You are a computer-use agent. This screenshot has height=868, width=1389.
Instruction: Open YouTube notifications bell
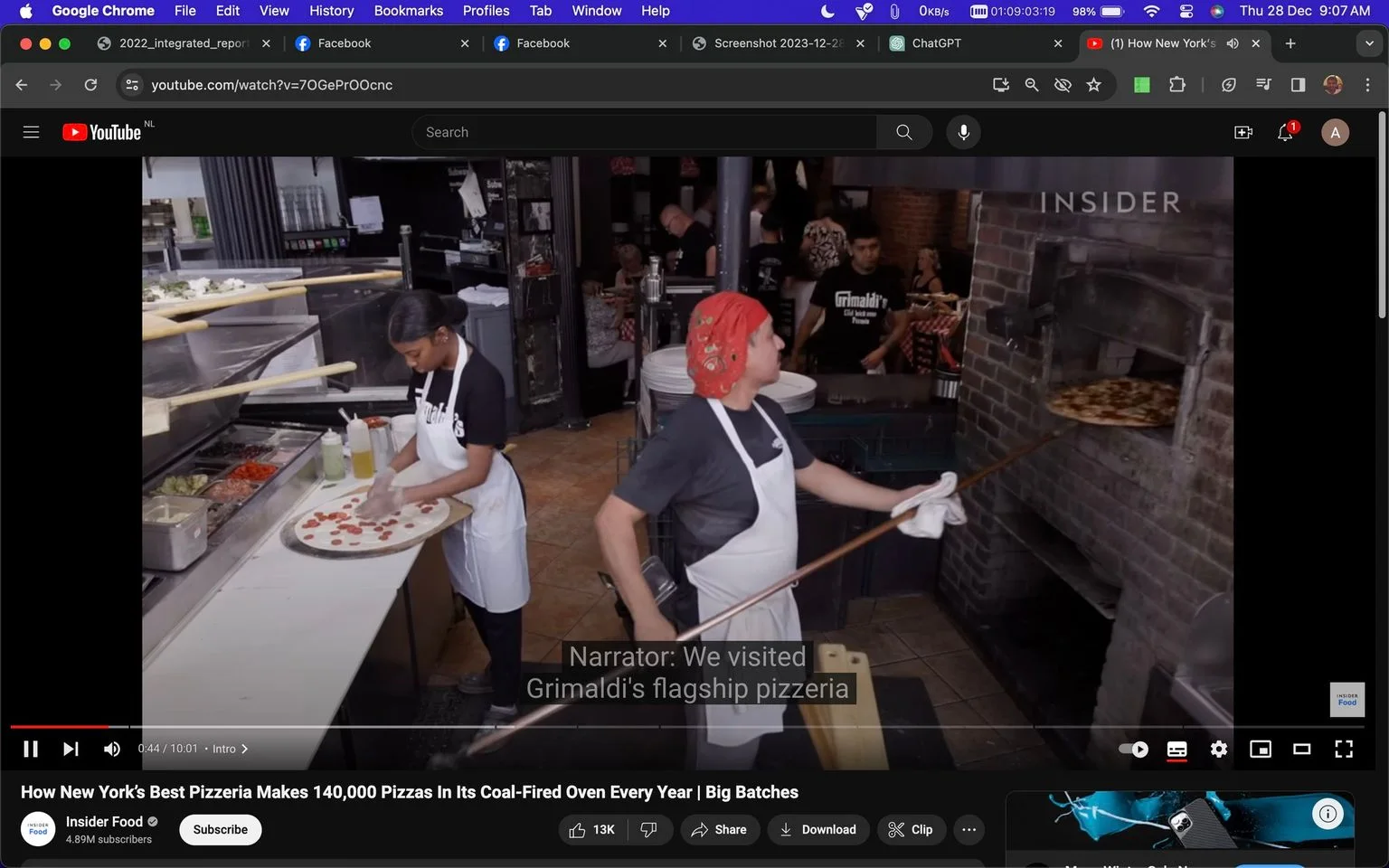pyautogui.click(x=1285, y=132)
